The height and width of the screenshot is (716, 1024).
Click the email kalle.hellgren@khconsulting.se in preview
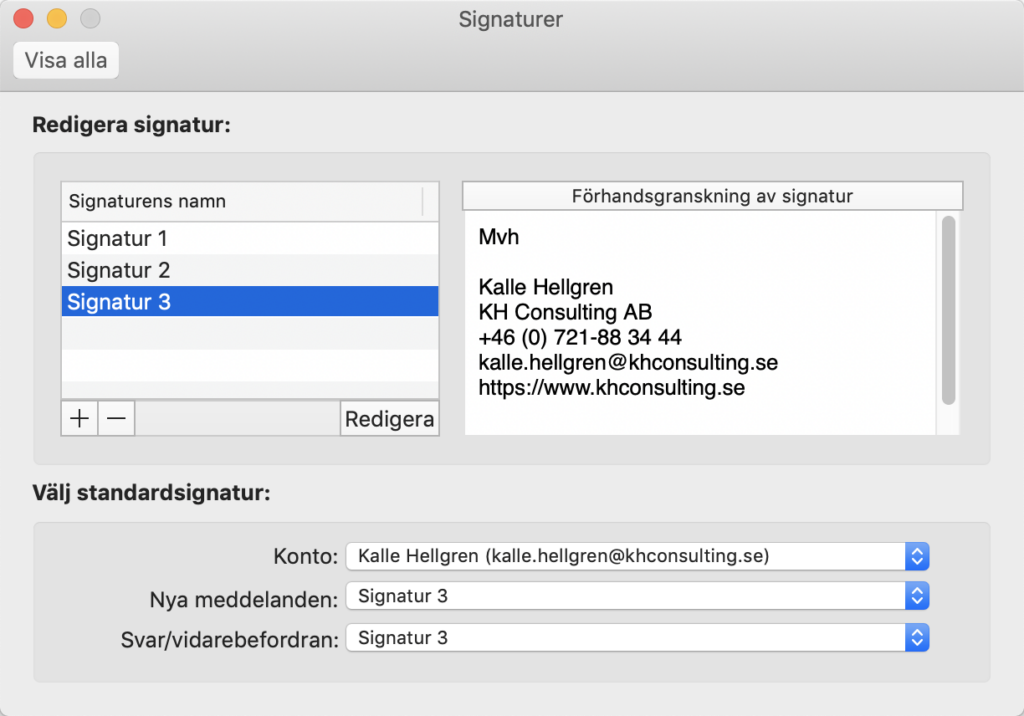pos(628,362)
